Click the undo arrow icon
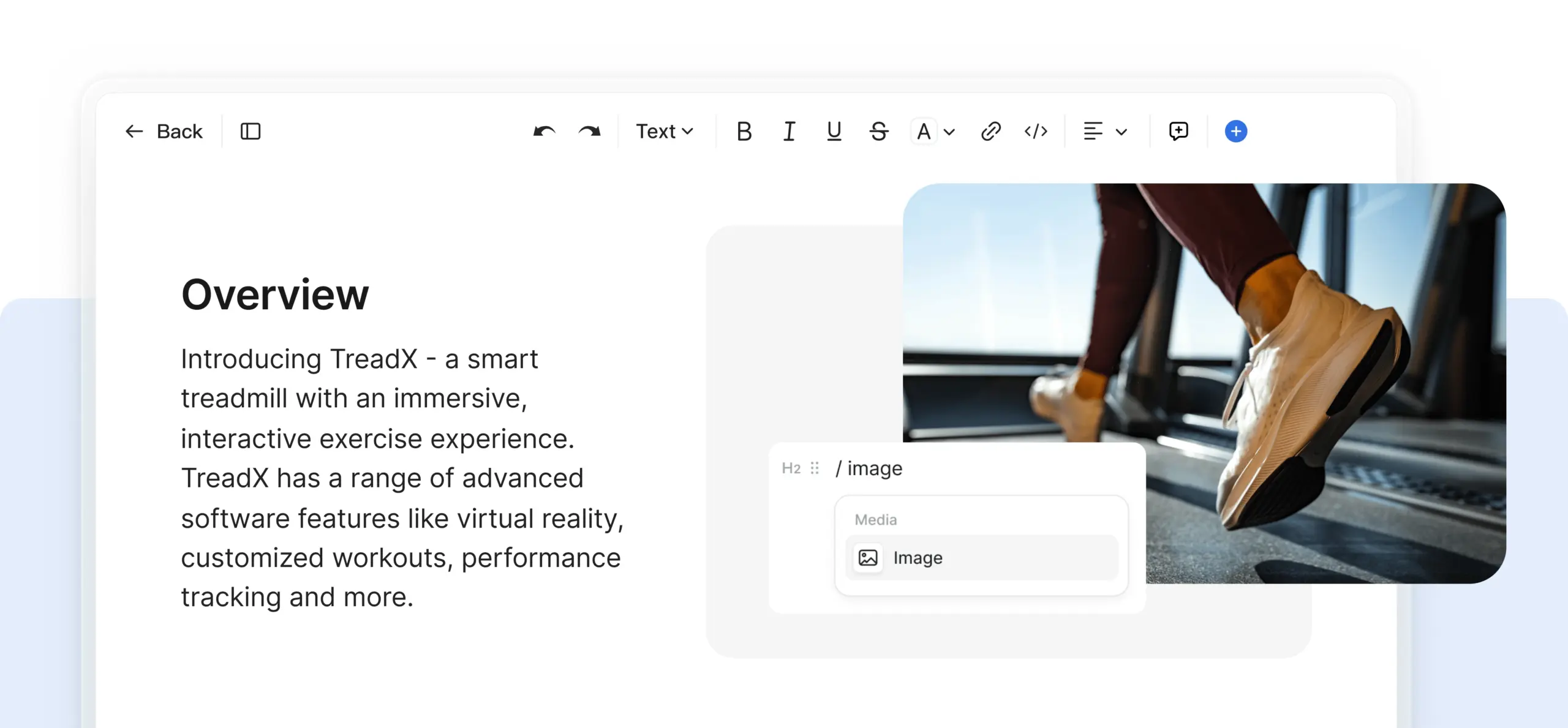The width and height of the screenshot is (1568, 728). tap(544, 131)
